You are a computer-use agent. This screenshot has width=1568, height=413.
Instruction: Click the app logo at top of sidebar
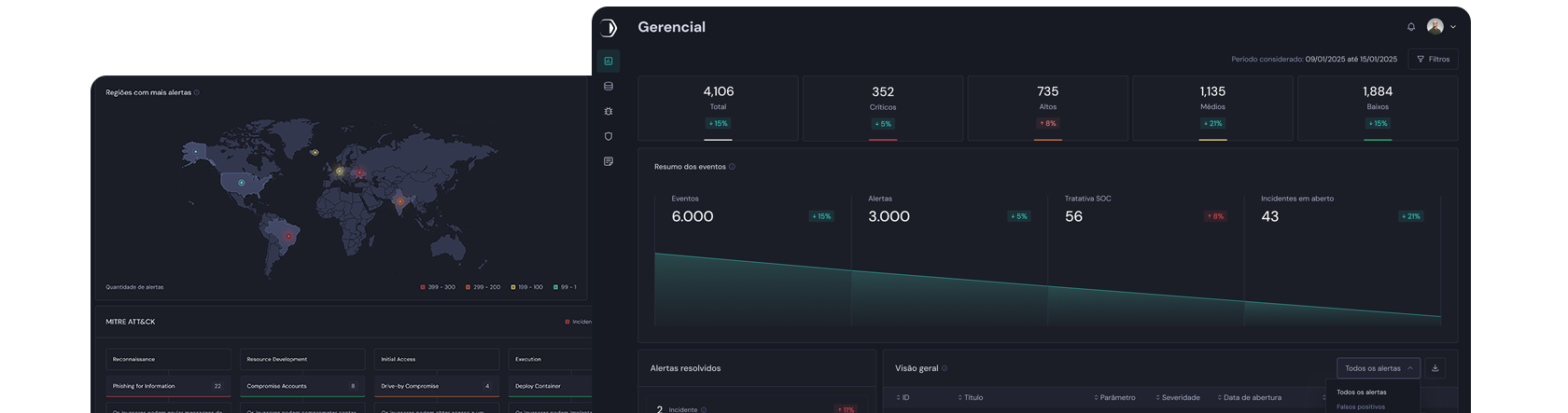coord(609,28)
